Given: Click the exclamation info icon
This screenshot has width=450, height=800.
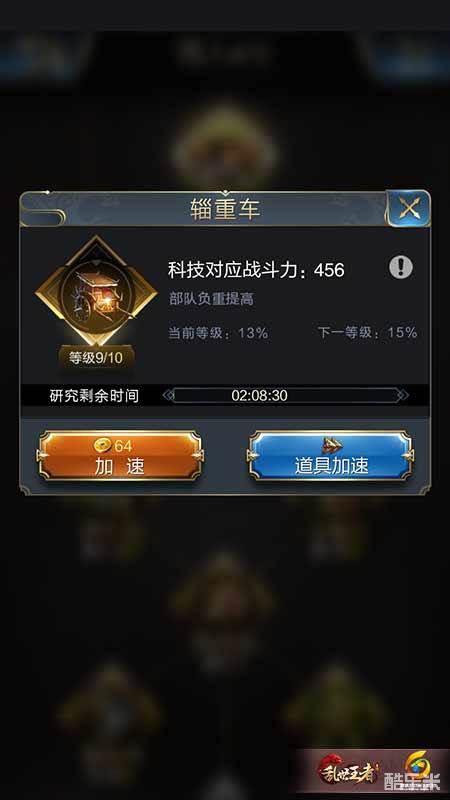Looking at the screenshot, I should click(x=401, y=267).
